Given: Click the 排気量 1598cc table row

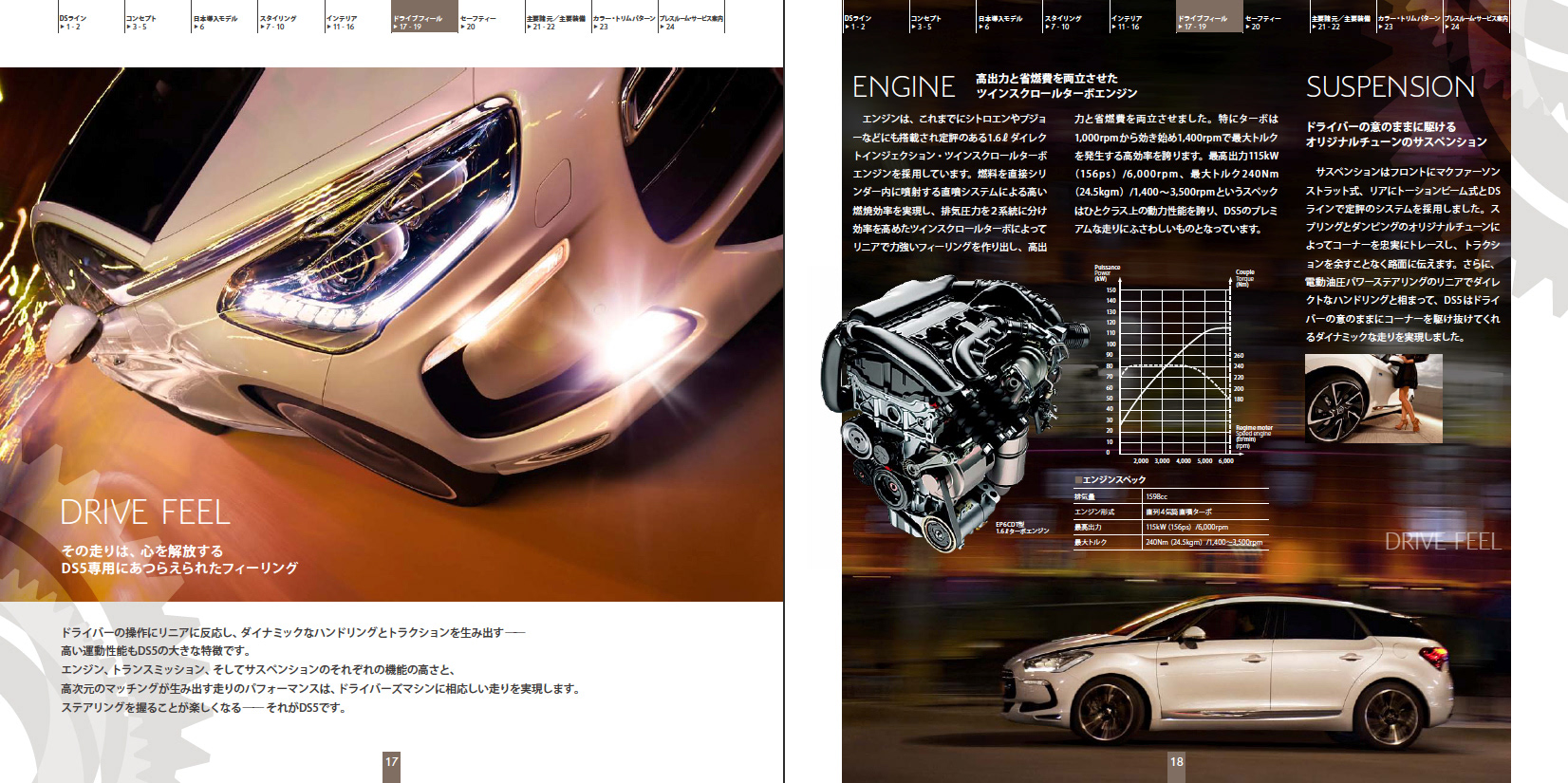Looking at the screenshot, I should coord(1171,496).
